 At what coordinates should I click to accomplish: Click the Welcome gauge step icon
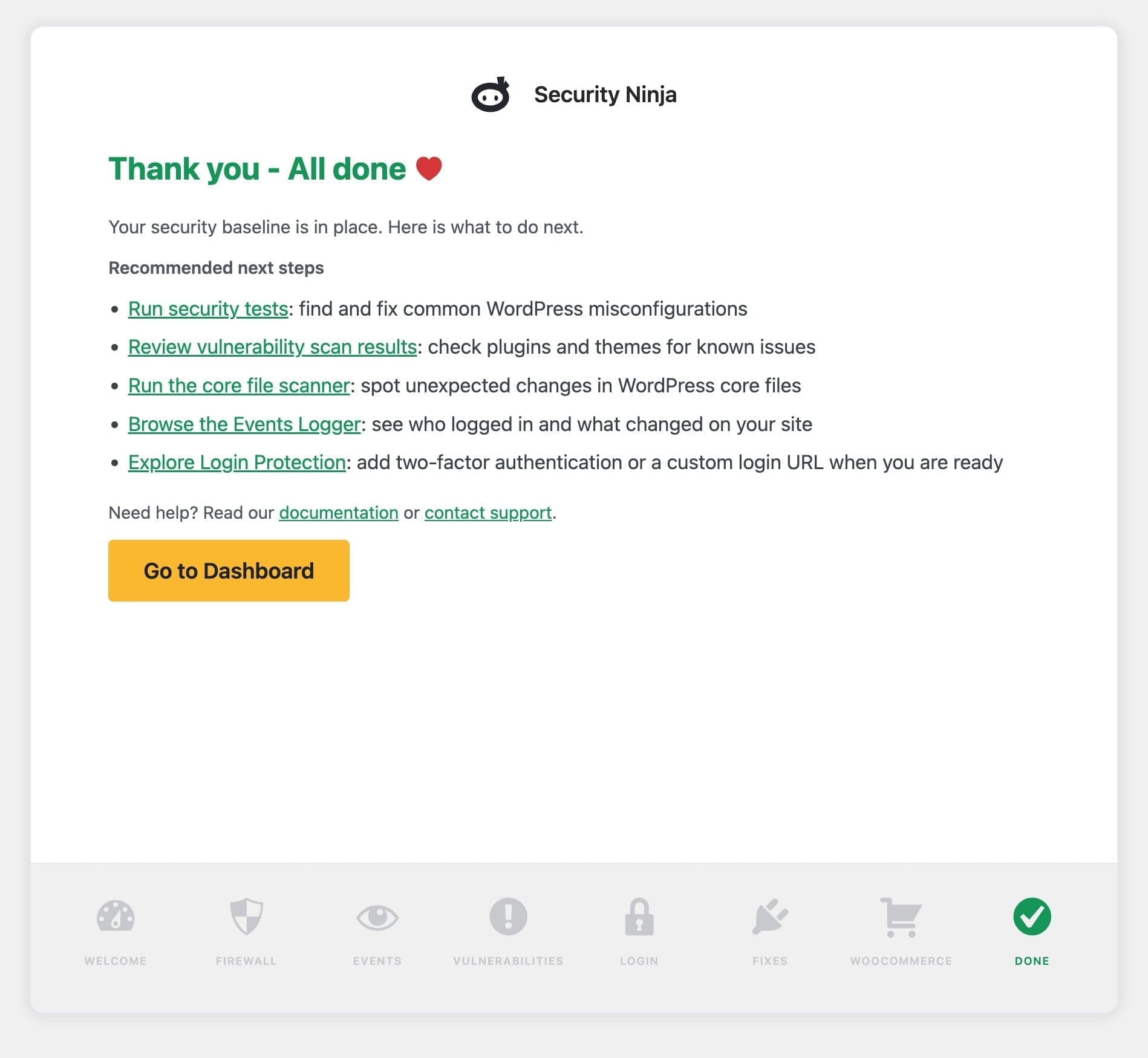(x=116, y=916)
